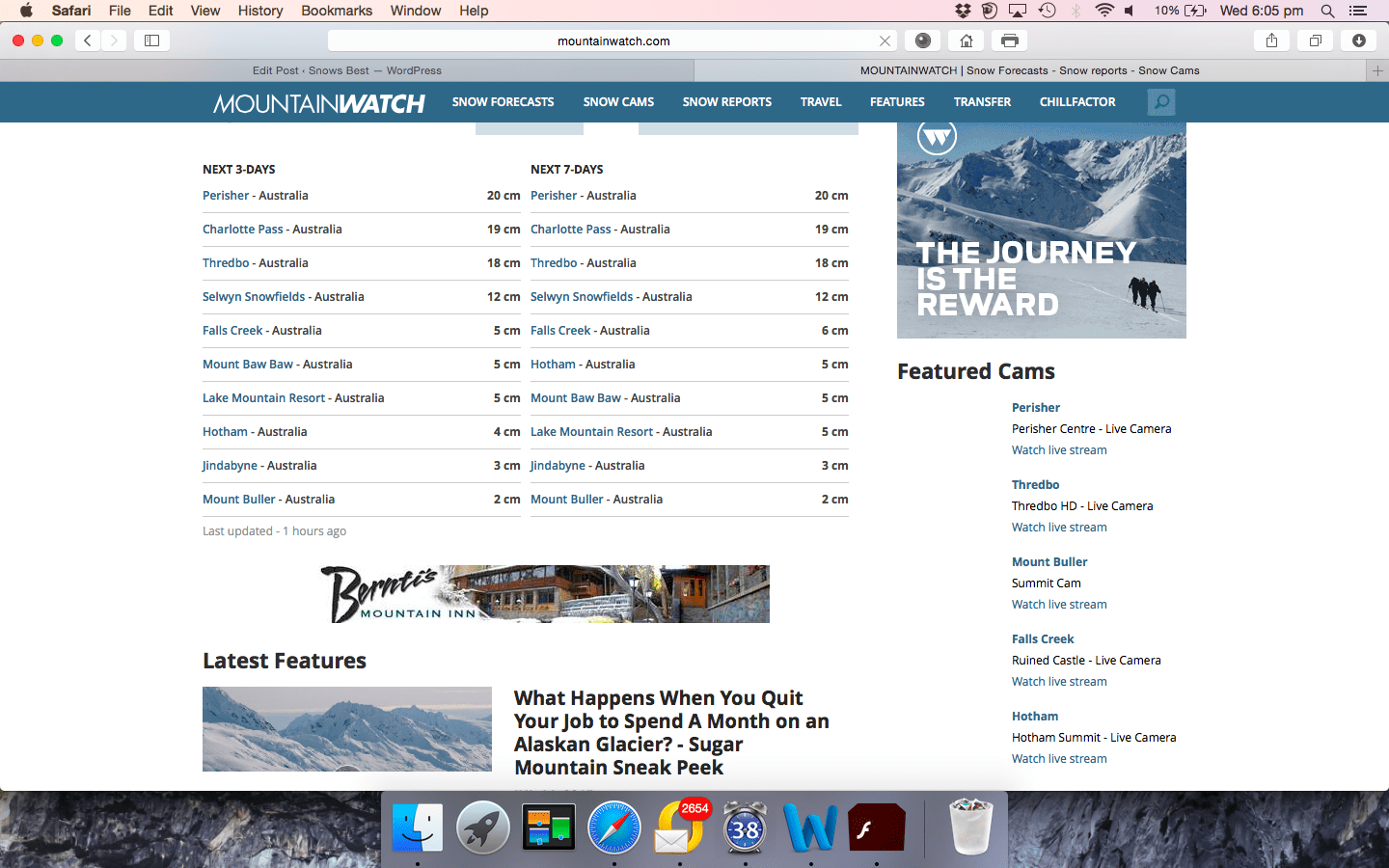
Task: Open Flash Player icon in Dock
Action: point(877,827)
